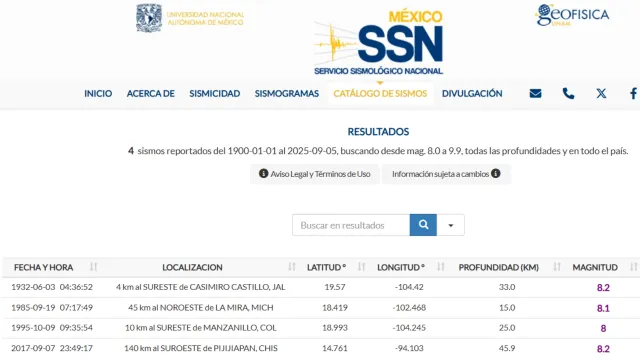Sort by PROFUNDIDAD (KM) arrows
The height and width of the screenshot is (360, 640).
pyautogui.click(x=557, y=267)
